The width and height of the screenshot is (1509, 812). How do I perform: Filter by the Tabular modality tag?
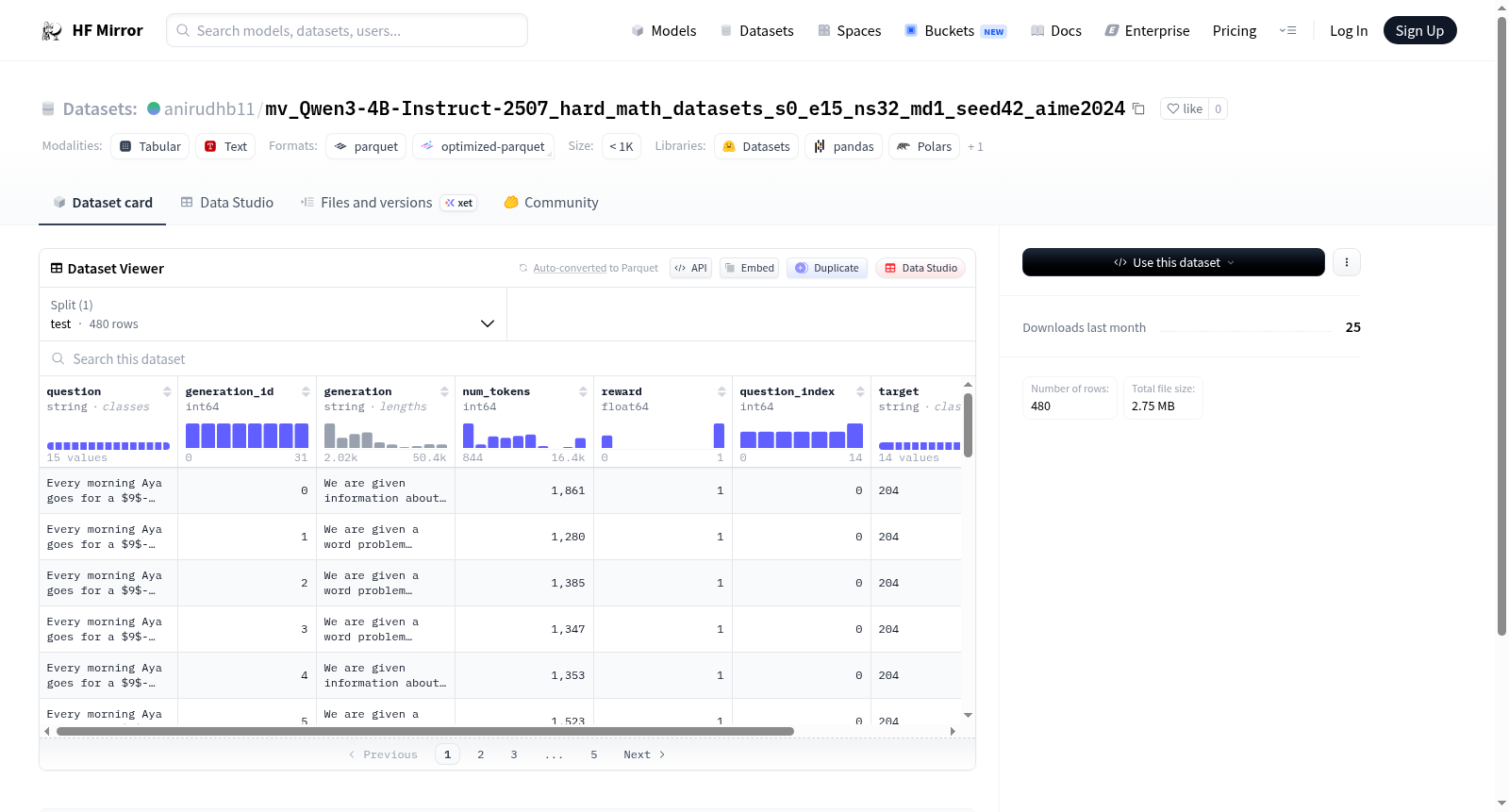[x=150, y=146]
